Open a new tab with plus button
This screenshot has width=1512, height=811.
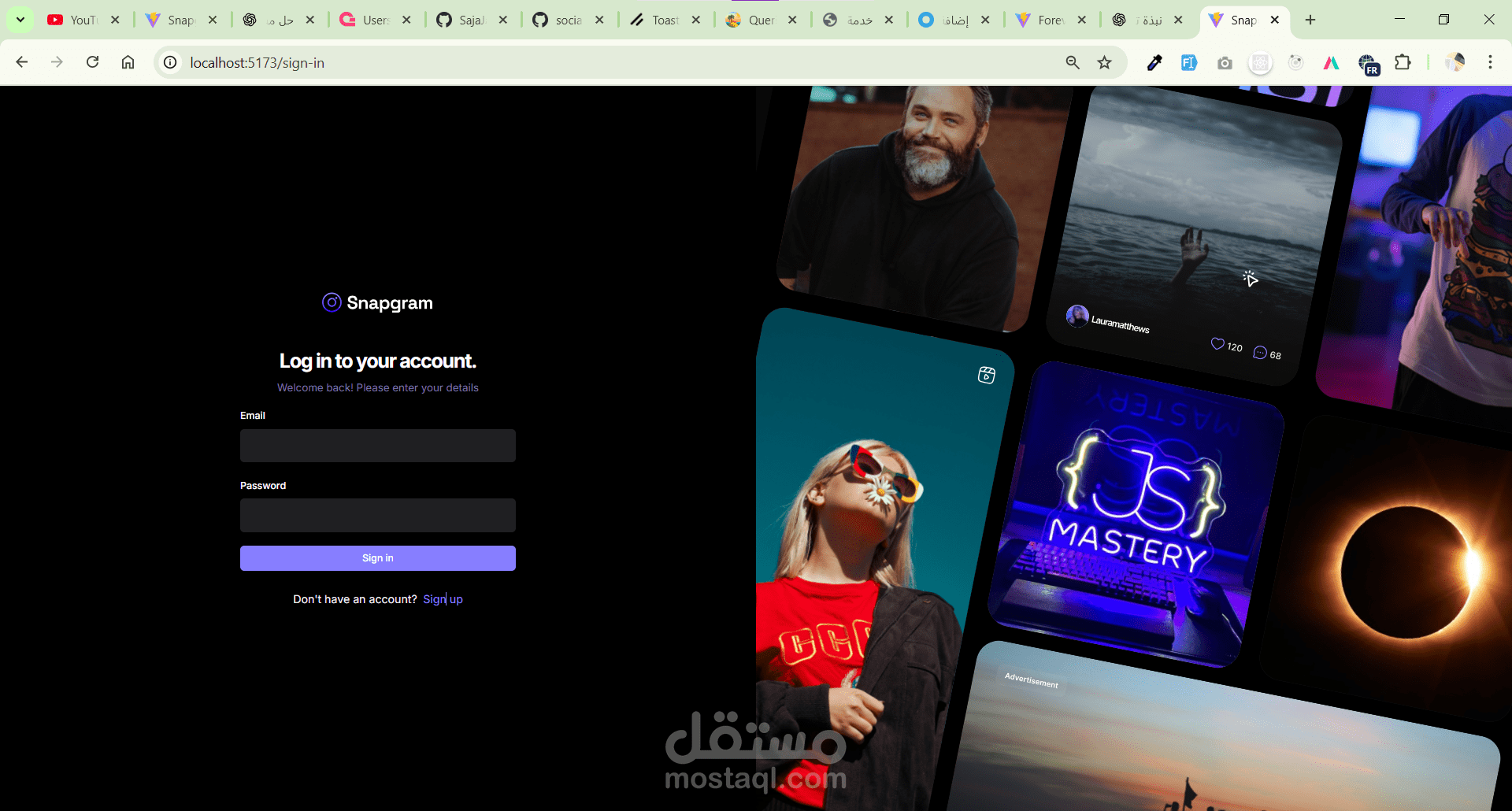[1310, 20]
